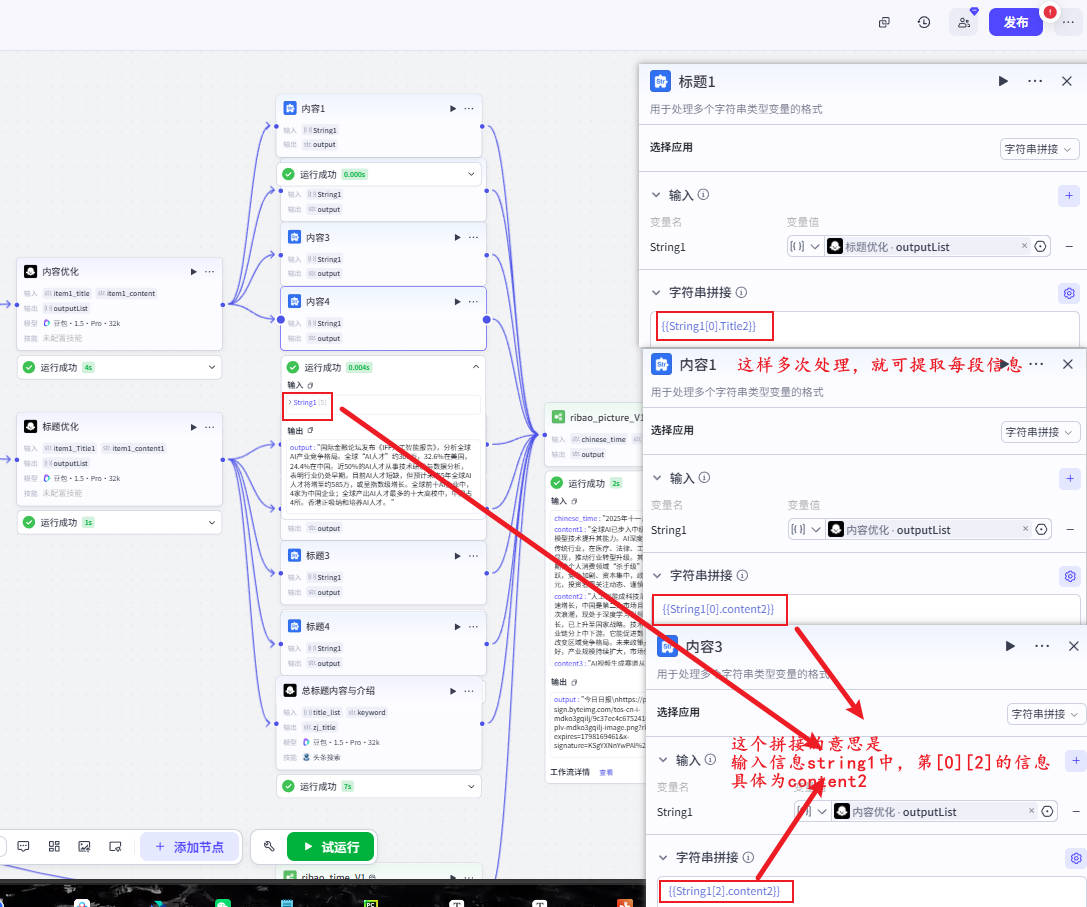Screen dimensions: 1087x907
Task: Click the 试运行 test run button
Action: pyautogui.click(x=331, y=847)
